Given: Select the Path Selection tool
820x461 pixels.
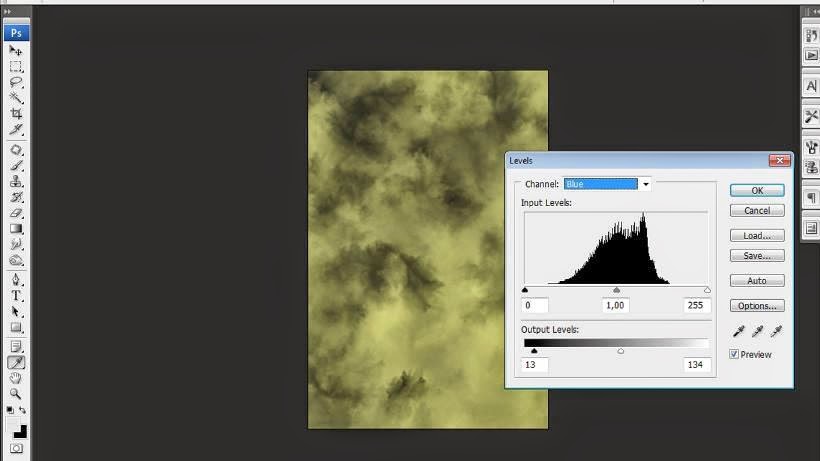Looking at the screenshot, I should (16, 312).
